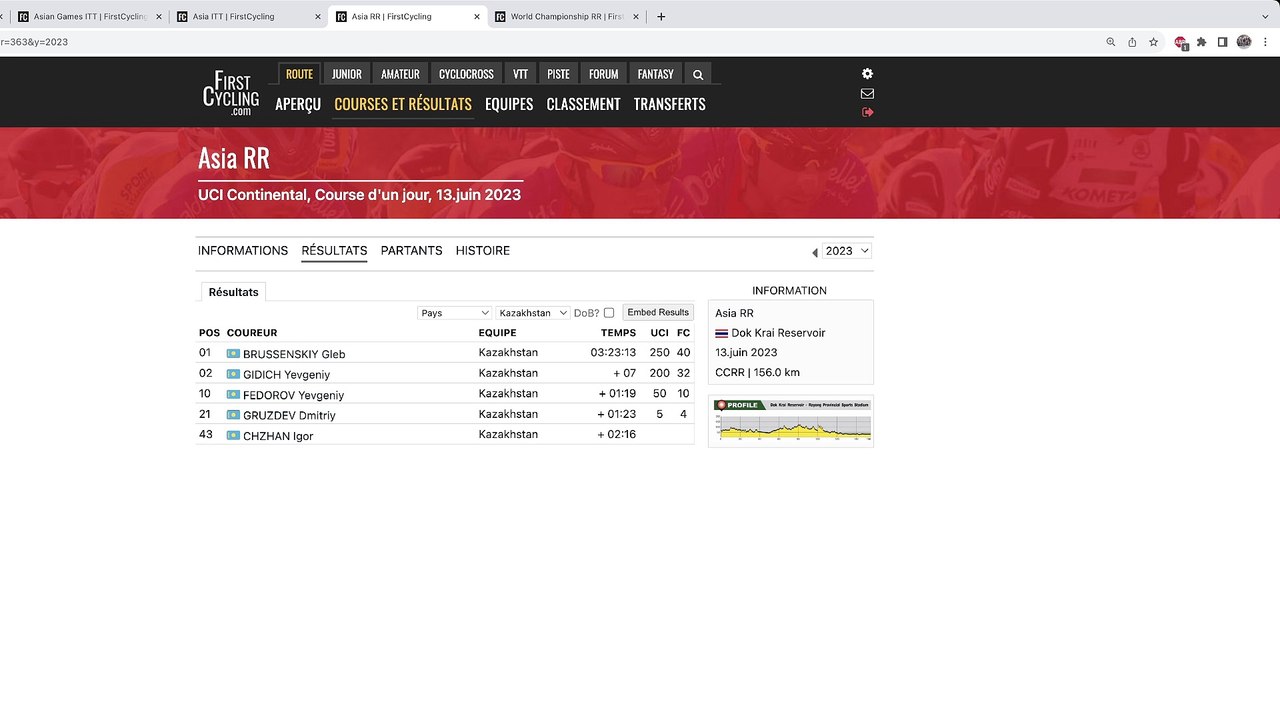Select the CYCLOCROSS category tab
This screenshot has width=1280, height=720.
pyautogui.click(x=466, y=74)
